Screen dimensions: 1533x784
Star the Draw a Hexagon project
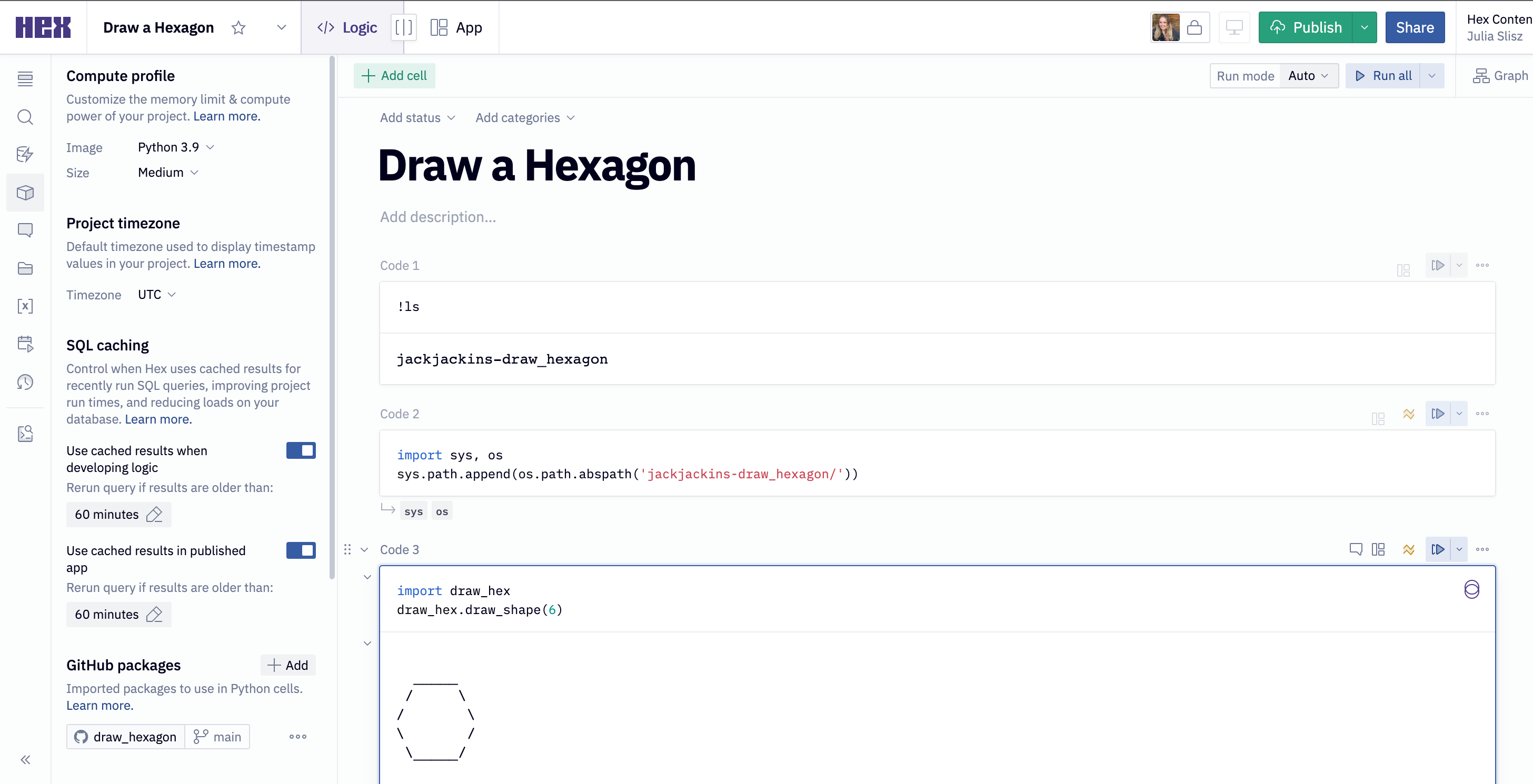[238, 27]
